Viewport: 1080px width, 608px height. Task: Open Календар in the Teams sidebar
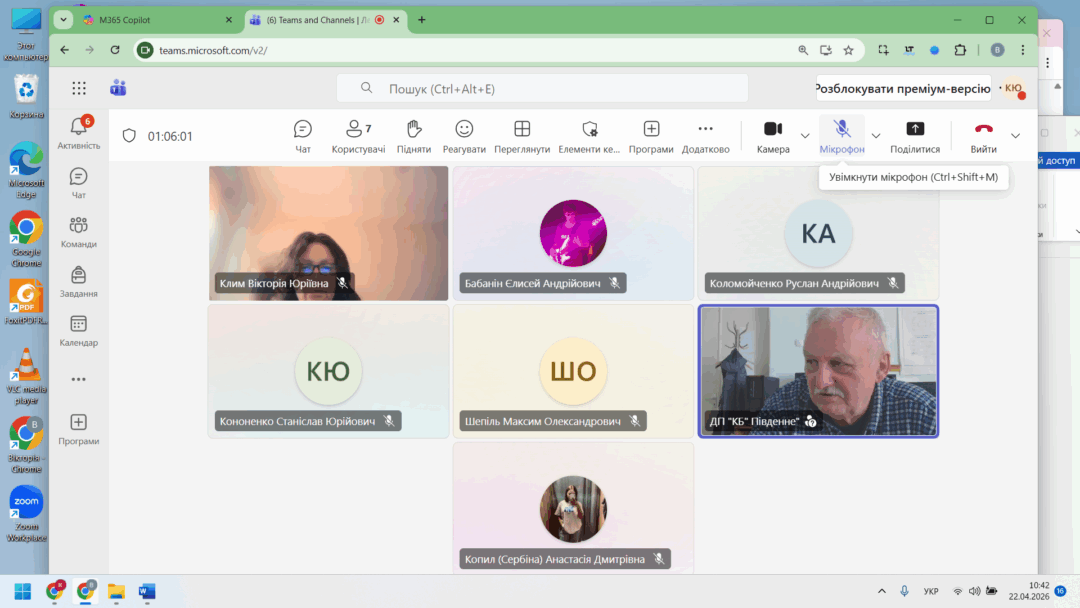[78, 330]
